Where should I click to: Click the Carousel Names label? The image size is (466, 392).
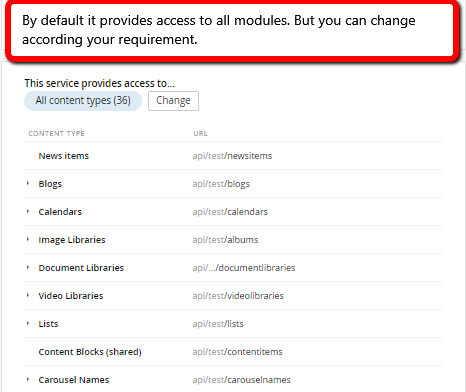pyautogui.click(x=74, y=380)
